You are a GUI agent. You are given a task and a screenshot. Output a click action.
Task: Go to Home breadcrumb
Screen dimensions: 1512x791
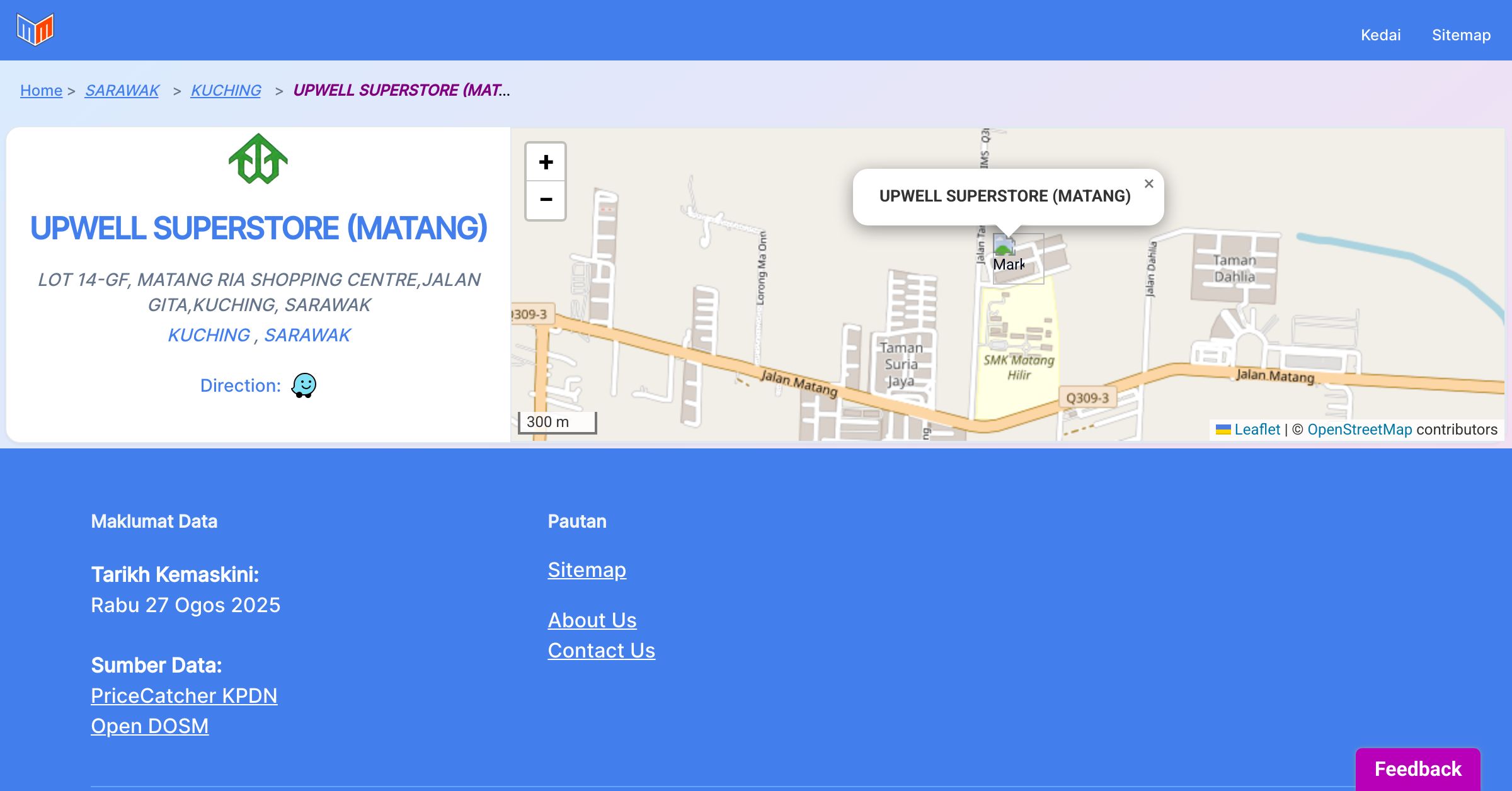[41, 91]
